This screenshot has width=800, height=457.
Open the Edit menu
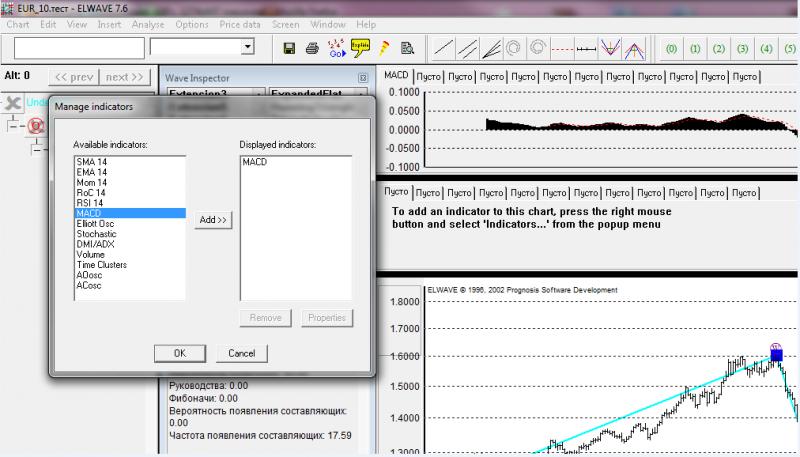(x=48, y=24)
